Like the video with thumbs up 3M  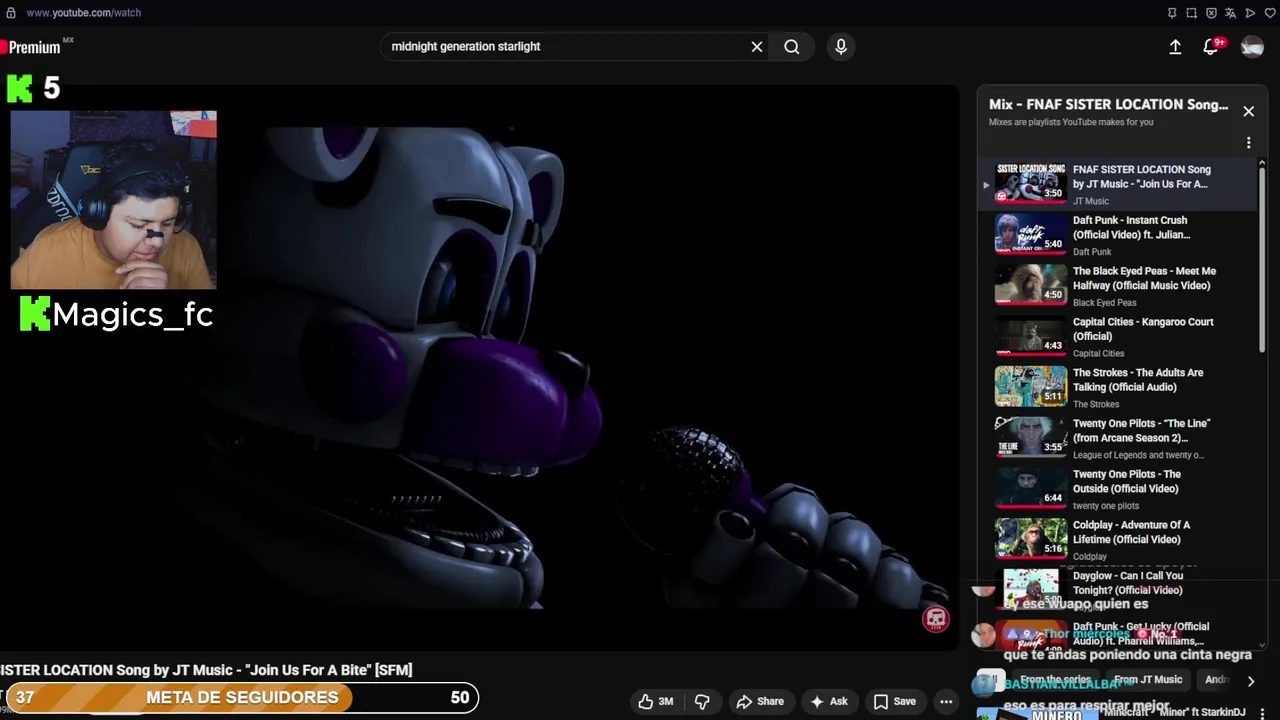coord(656,701)
